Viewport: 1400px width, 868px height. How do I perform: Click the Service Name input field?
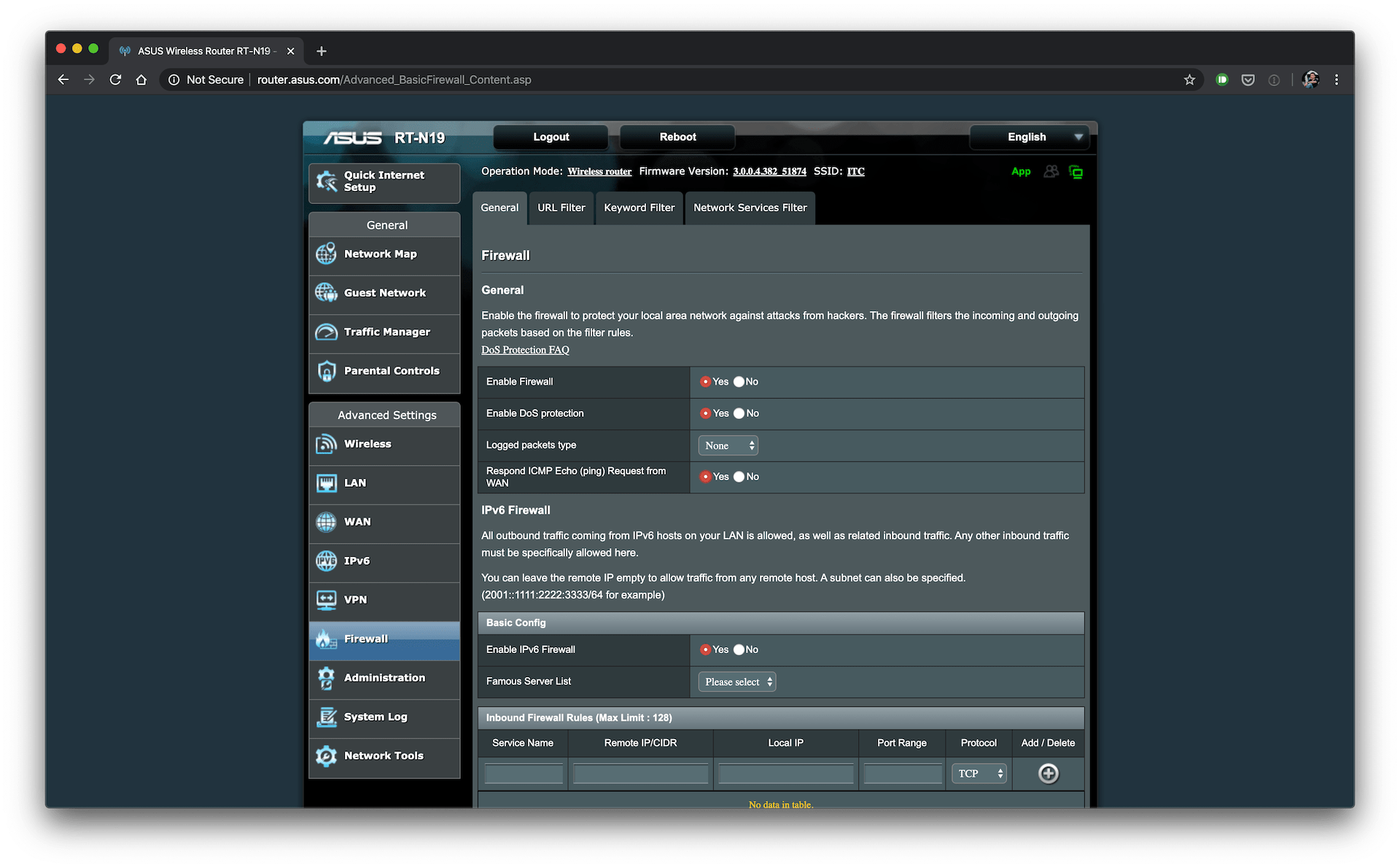[525, 771]
